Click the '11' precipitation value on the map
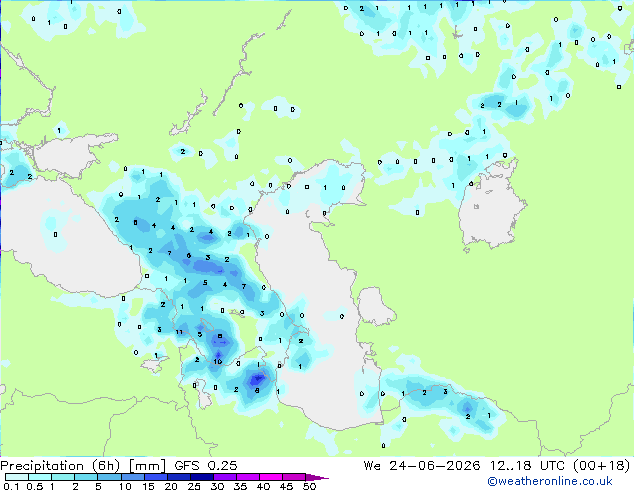Image resolution: width=634 pixels, height=490 pixels. click(179, 332)
